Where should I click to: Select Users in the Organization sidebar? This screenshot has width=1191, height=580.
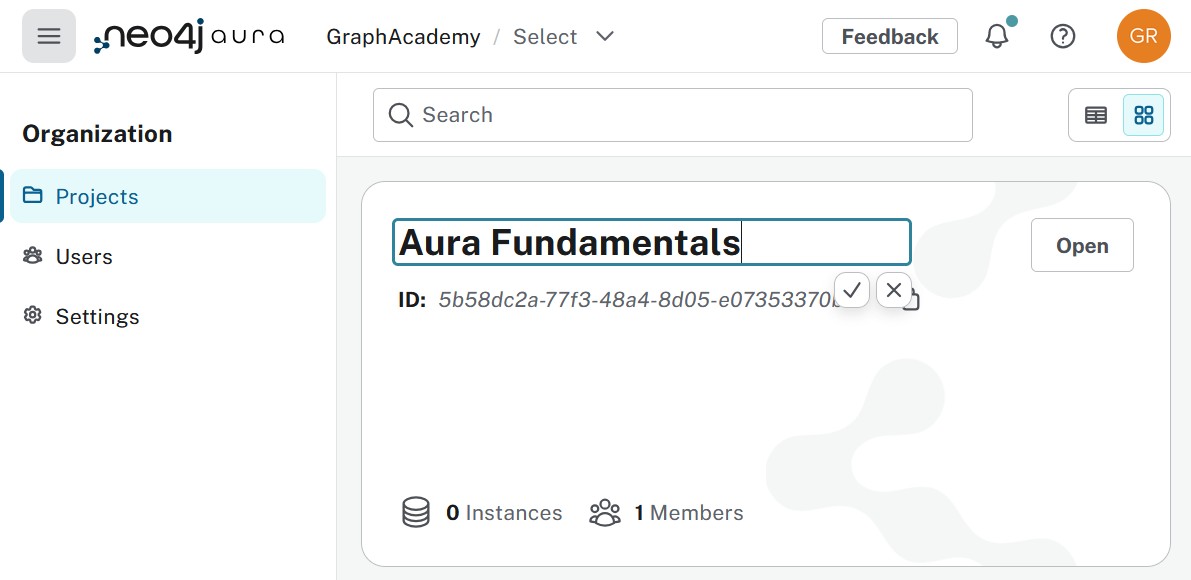84,256
